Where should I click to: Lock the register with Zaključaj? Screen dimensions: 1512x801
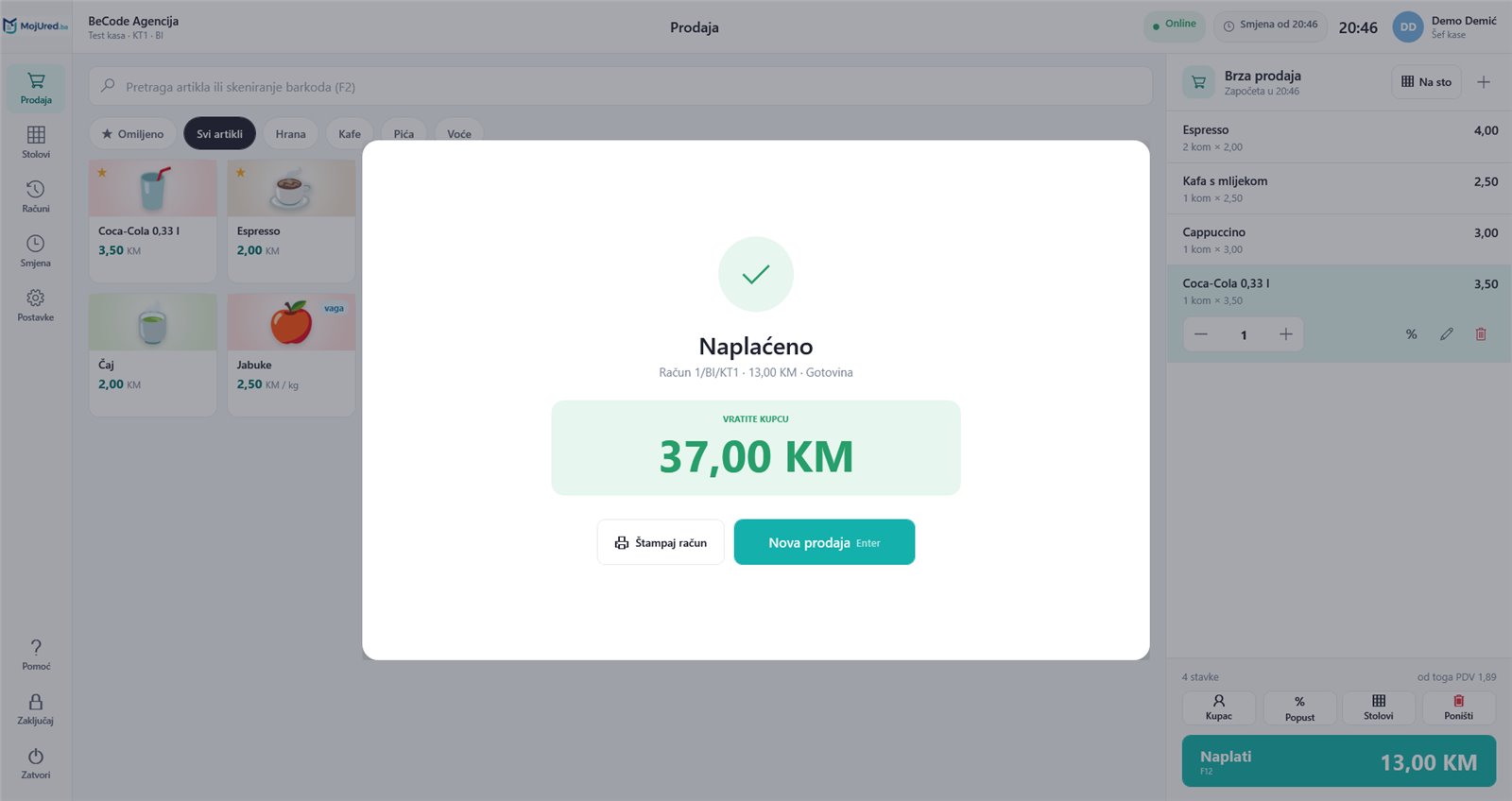click(x=36, y=708)
